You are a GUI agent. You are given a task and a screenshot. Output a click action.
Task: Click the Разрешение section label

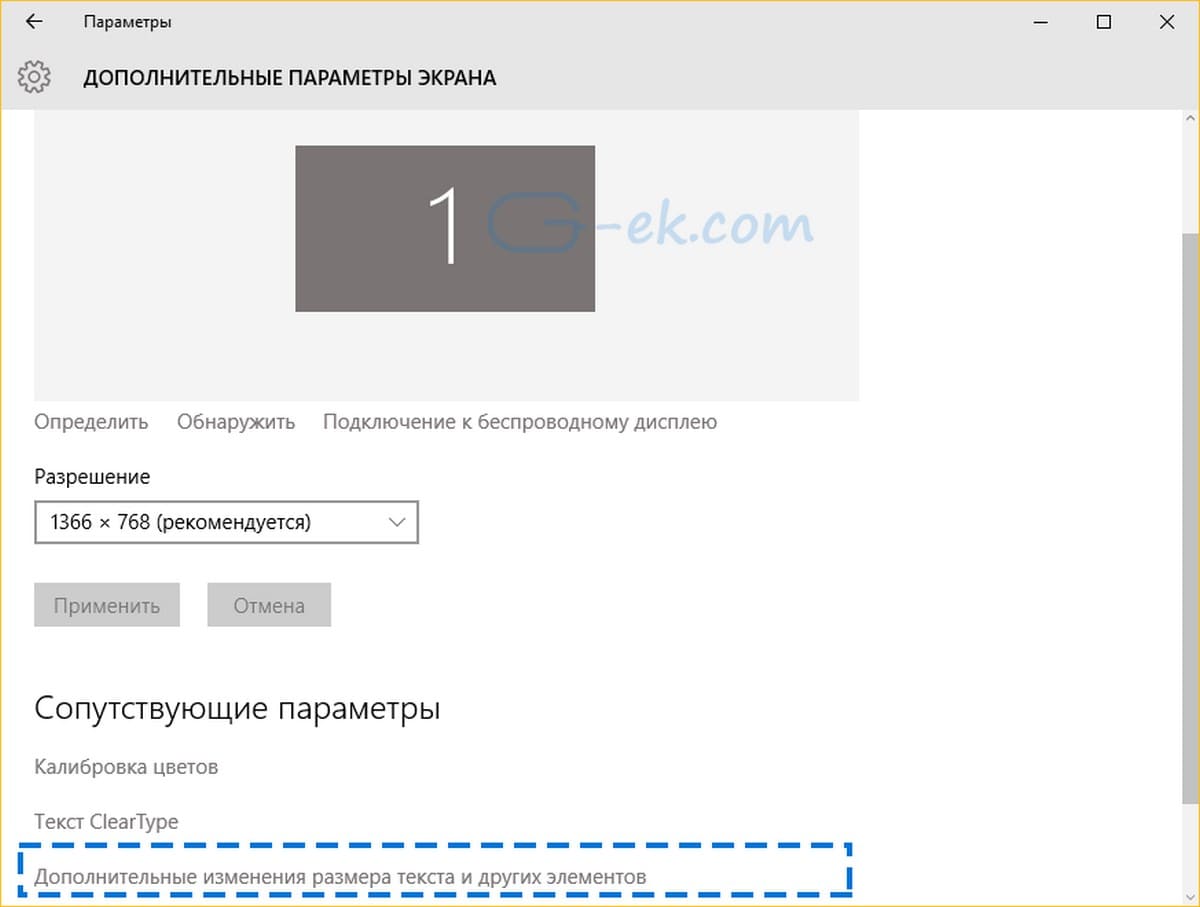coord(91,476)
